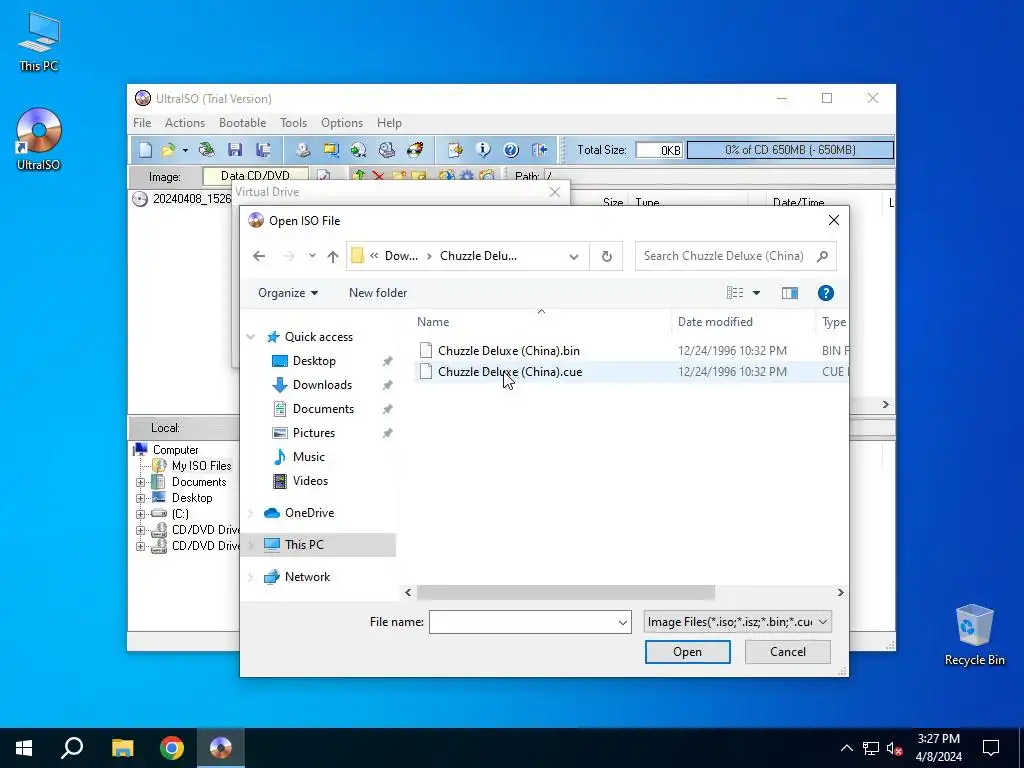Open the Organize dropdown menu

[288, 293]
